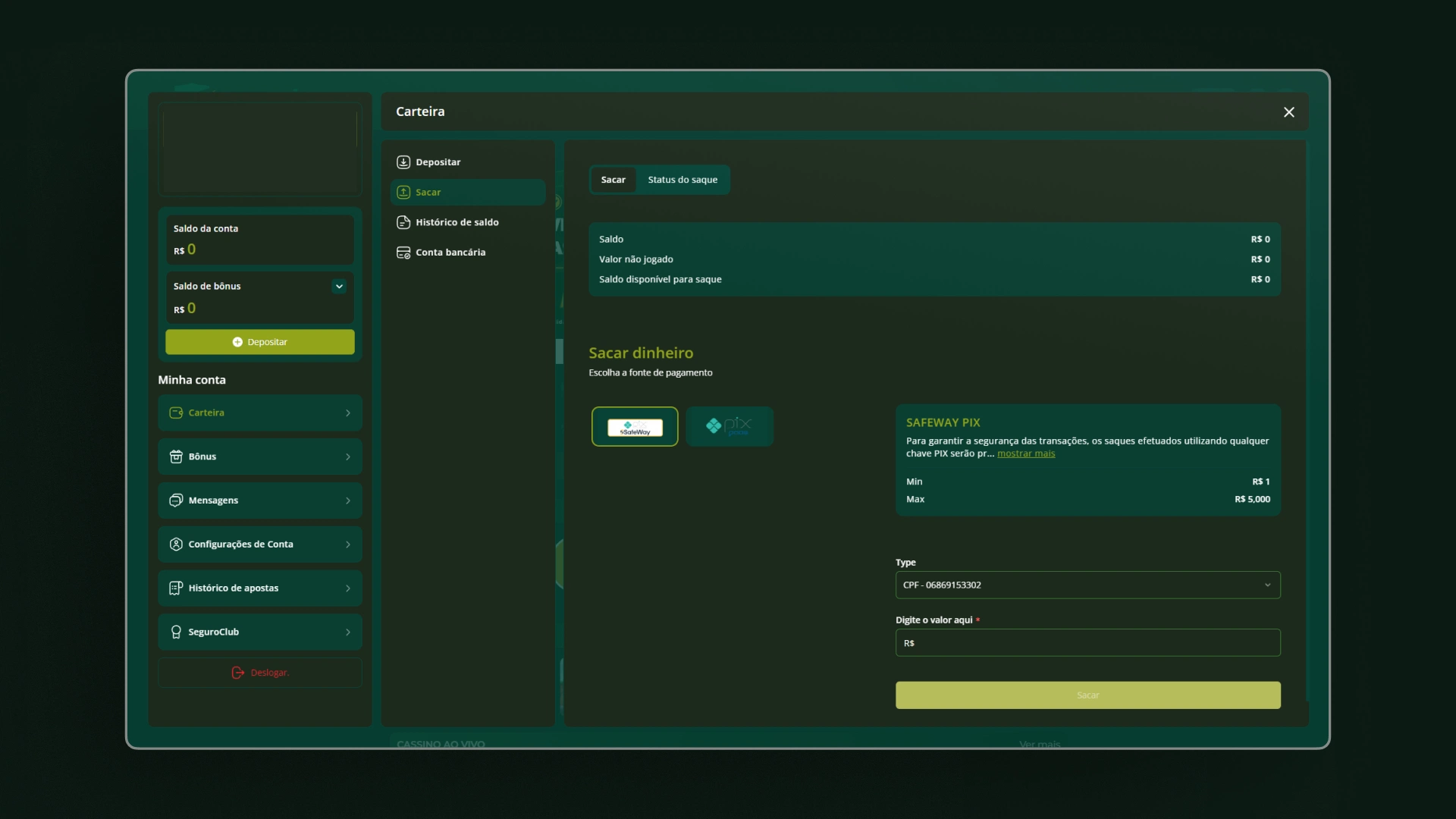Viewport: 1456px width, 819px height.
Task: Open Bônus under Minha conta
Action: click(x=260, y=457)
